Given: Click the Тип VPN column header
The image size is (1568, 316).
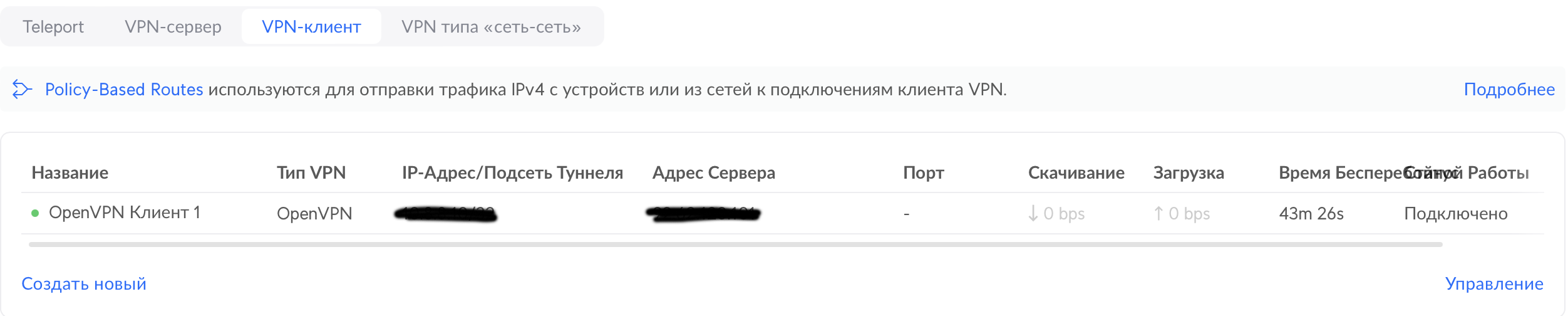Looking at the screenshot, I should tap(311, 173).
